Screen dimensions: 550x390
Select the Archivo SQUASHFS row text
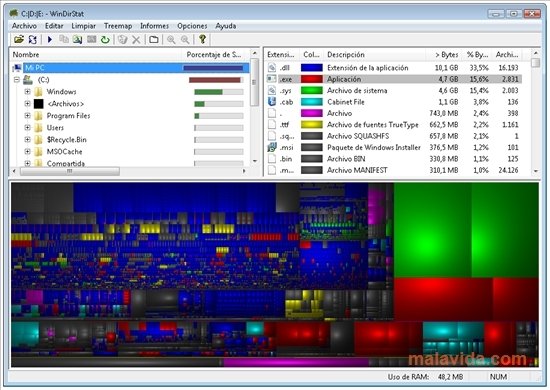pyautogui.click(x=358, y=136)
